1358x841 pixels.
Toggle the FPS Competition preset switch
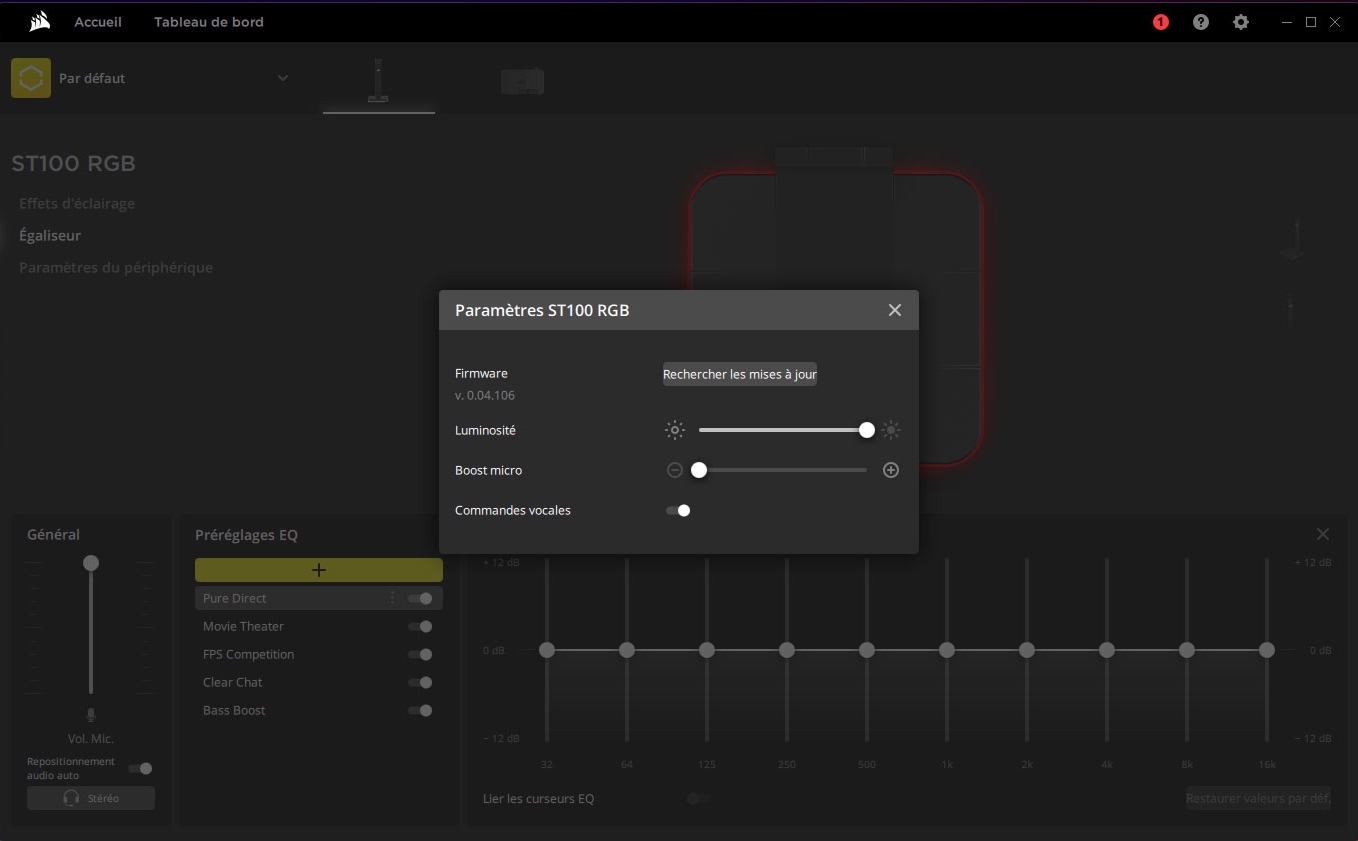pos(421,654)
